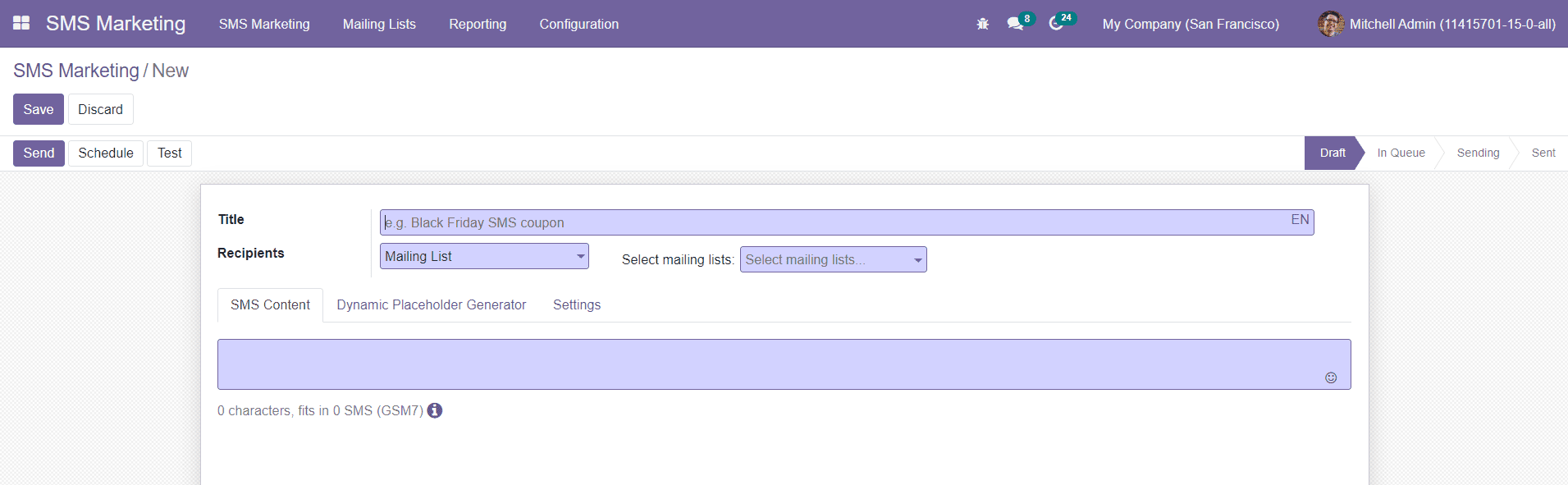Open the My Company (San Francisco) switcher
This screenshot has height=485, width=1568.
(x=1191, y=24)
